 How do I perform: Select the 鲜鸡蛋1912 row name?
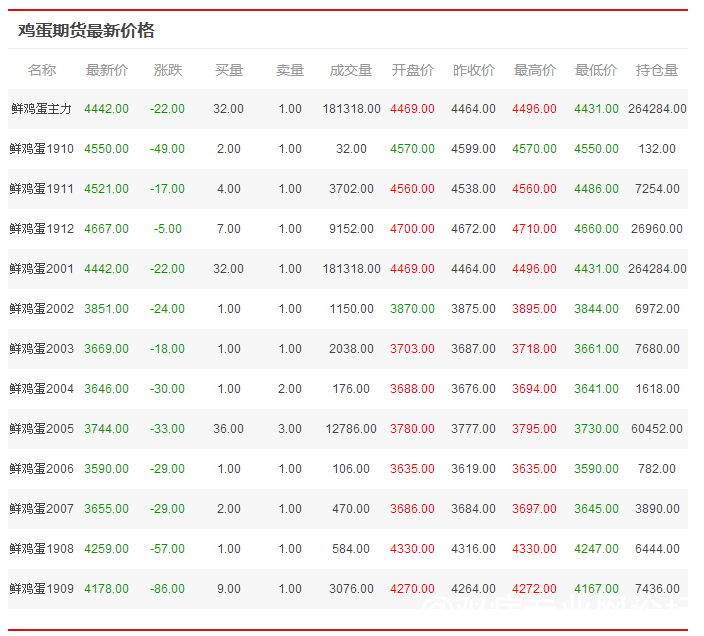click(x=41, y=228)
